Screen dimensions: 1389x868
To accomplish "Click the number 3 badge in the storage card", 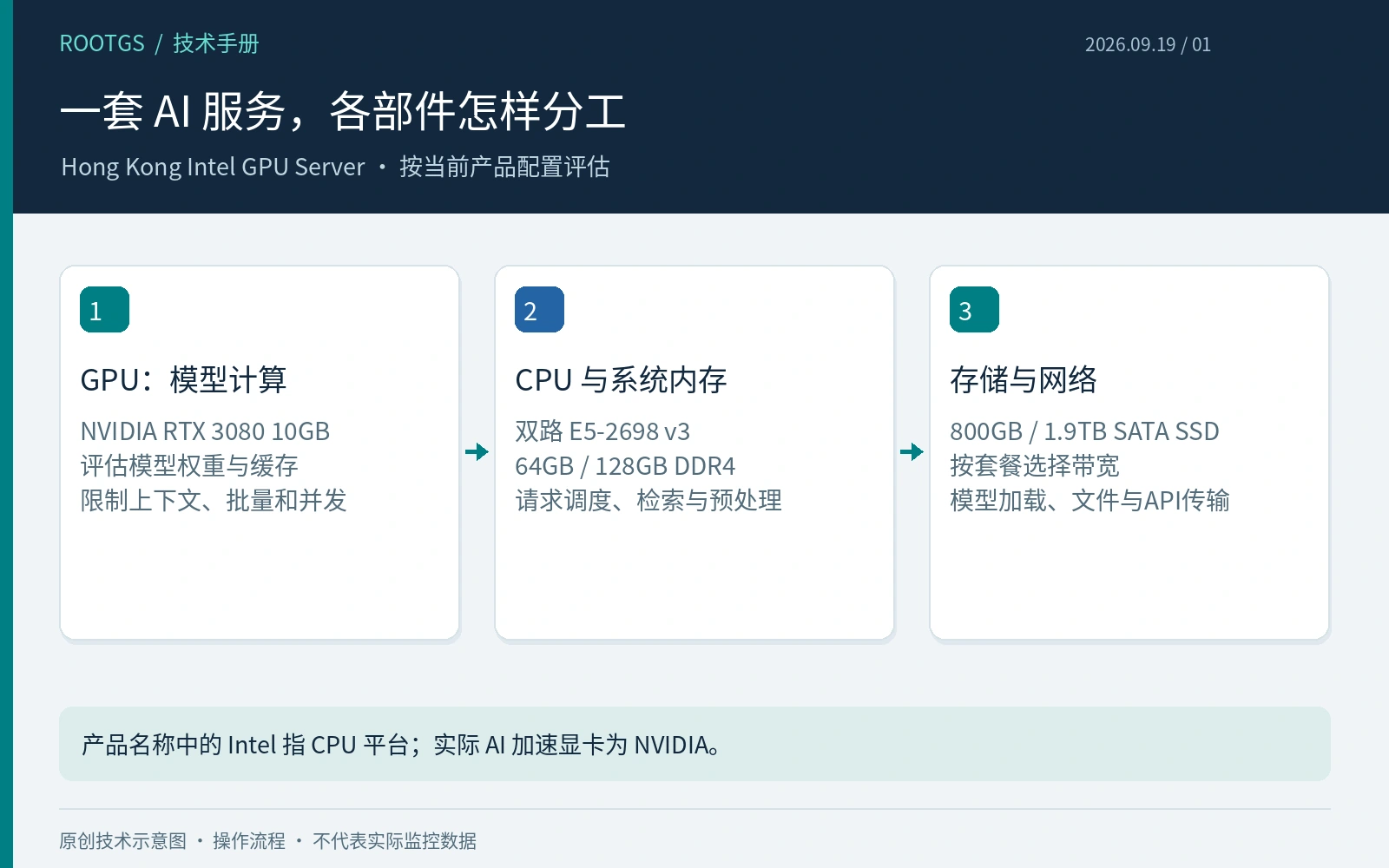I will click(x=974, y=309).
